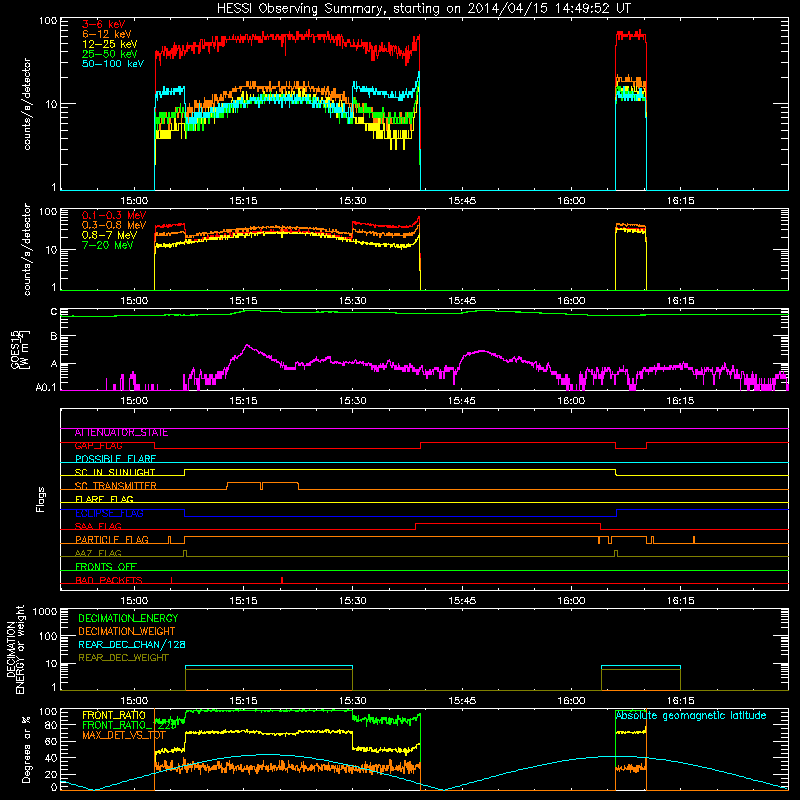Click the Degrees or % axis label

pos(26,750)
